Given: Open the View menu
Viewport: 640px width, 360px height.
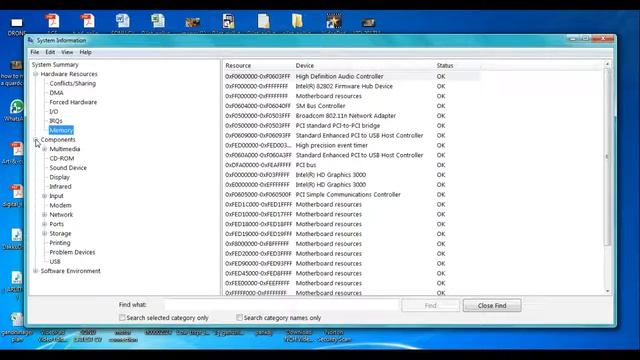Looking at the screenshot, I should click(67, 52).
